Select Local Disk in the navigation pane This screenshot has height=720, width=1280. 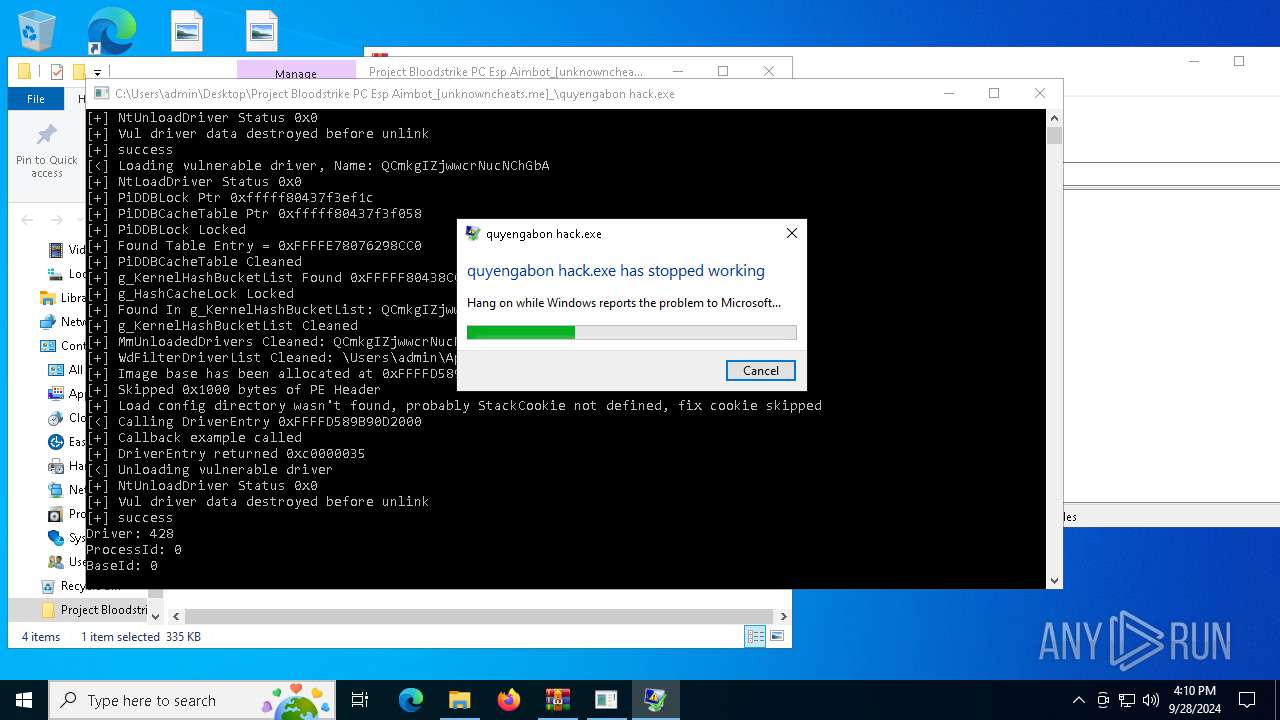point(69,274)
